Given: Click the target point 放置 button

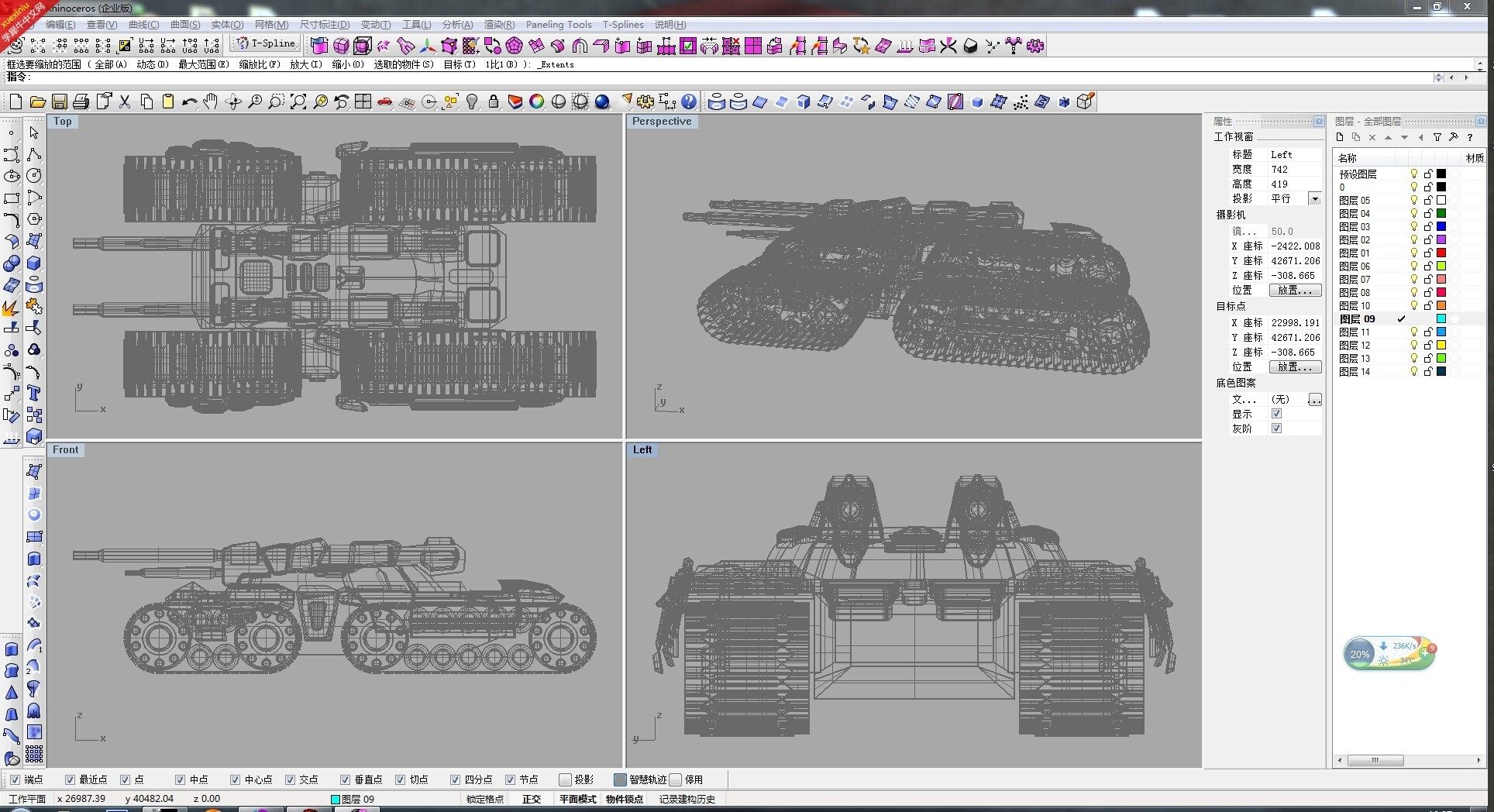Looking at the screenshot, I should pyautogui.click(x=1295, y=367).
